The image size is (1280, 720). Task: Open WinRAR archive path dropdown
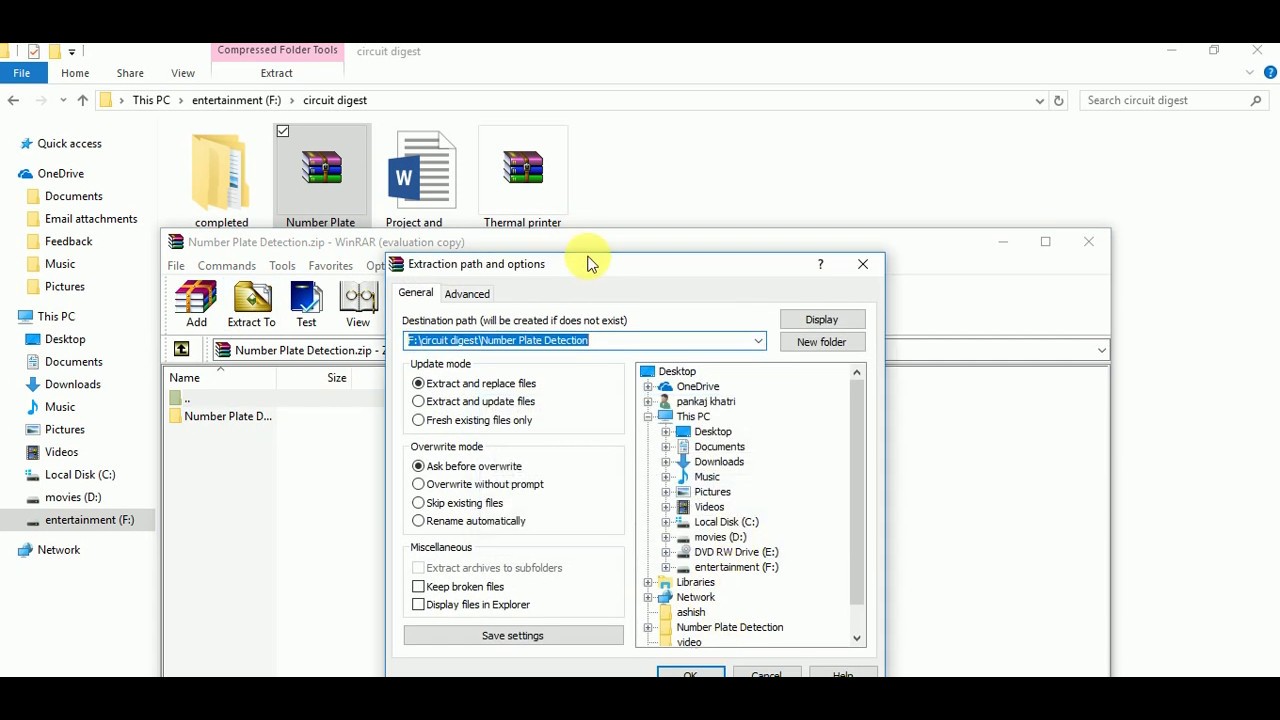pyautogui.click(x=1101, y=350)
